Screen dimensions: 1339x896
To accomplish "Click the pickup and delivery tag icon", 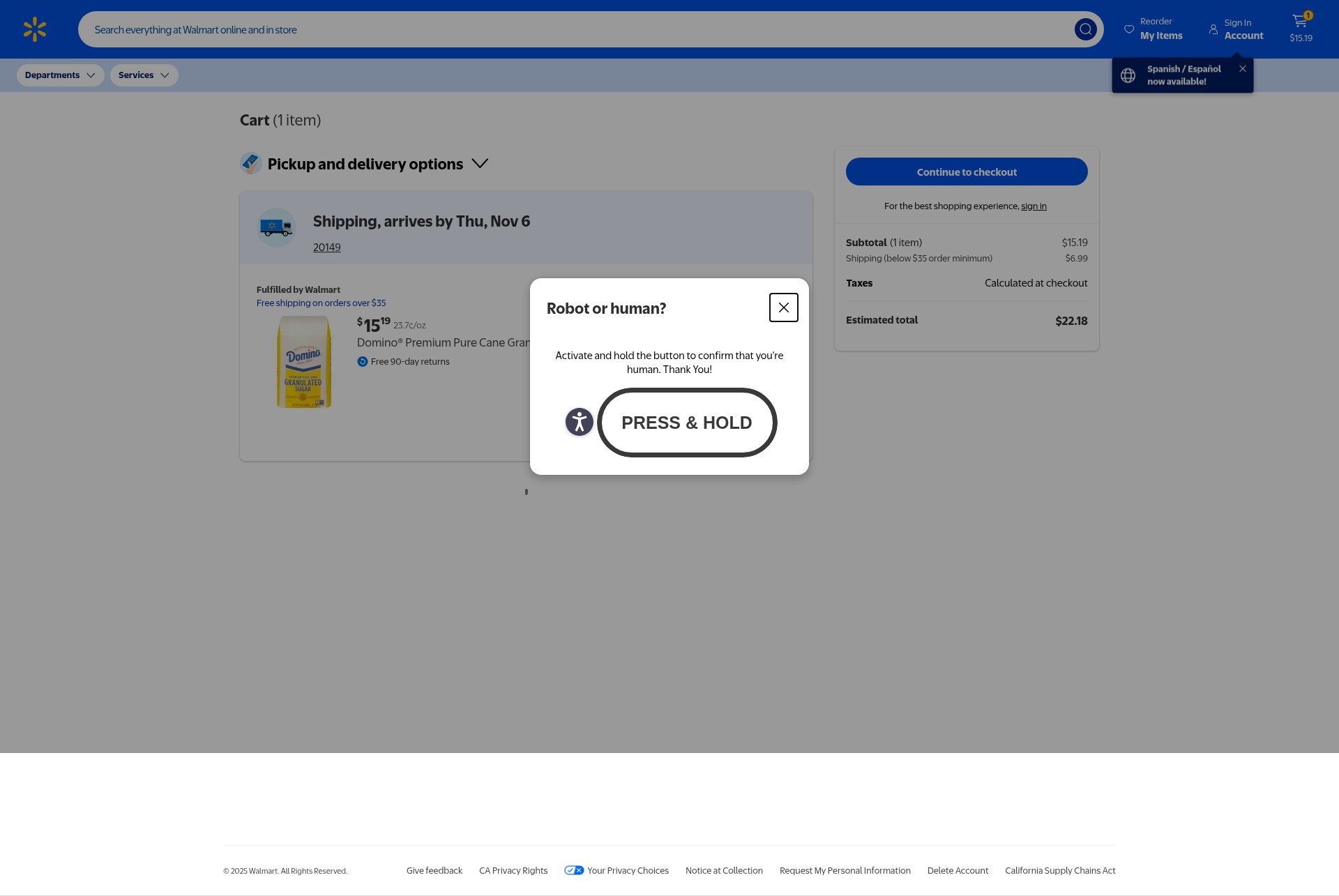I will tap(250, 163).
